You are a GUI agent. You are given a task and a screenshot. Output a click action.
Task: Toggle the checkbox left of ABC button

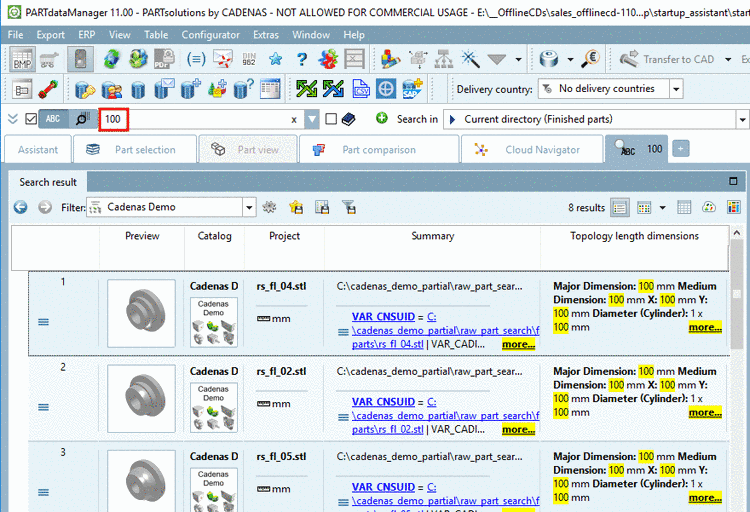(x=31, y=119)
